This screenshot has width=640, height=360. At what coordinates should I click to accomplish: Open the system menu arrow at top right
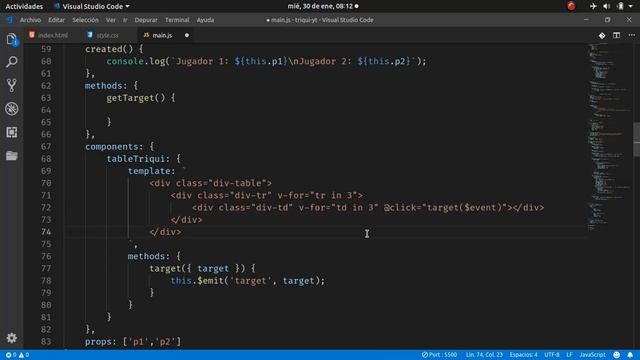631,6
